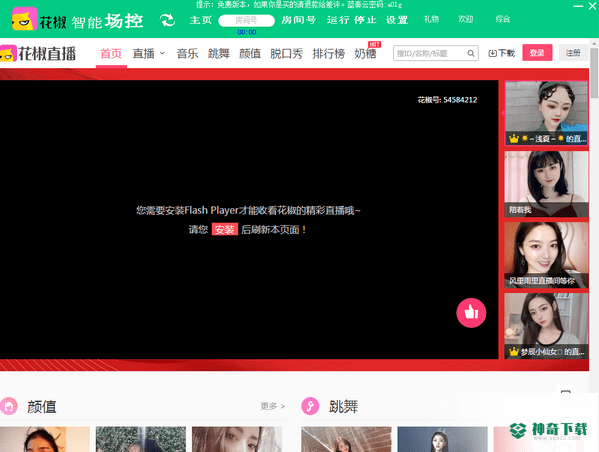This screenshot has height=452, width=599.
Task: Open 主页 in the green toolbar
Action: [201, 20]
